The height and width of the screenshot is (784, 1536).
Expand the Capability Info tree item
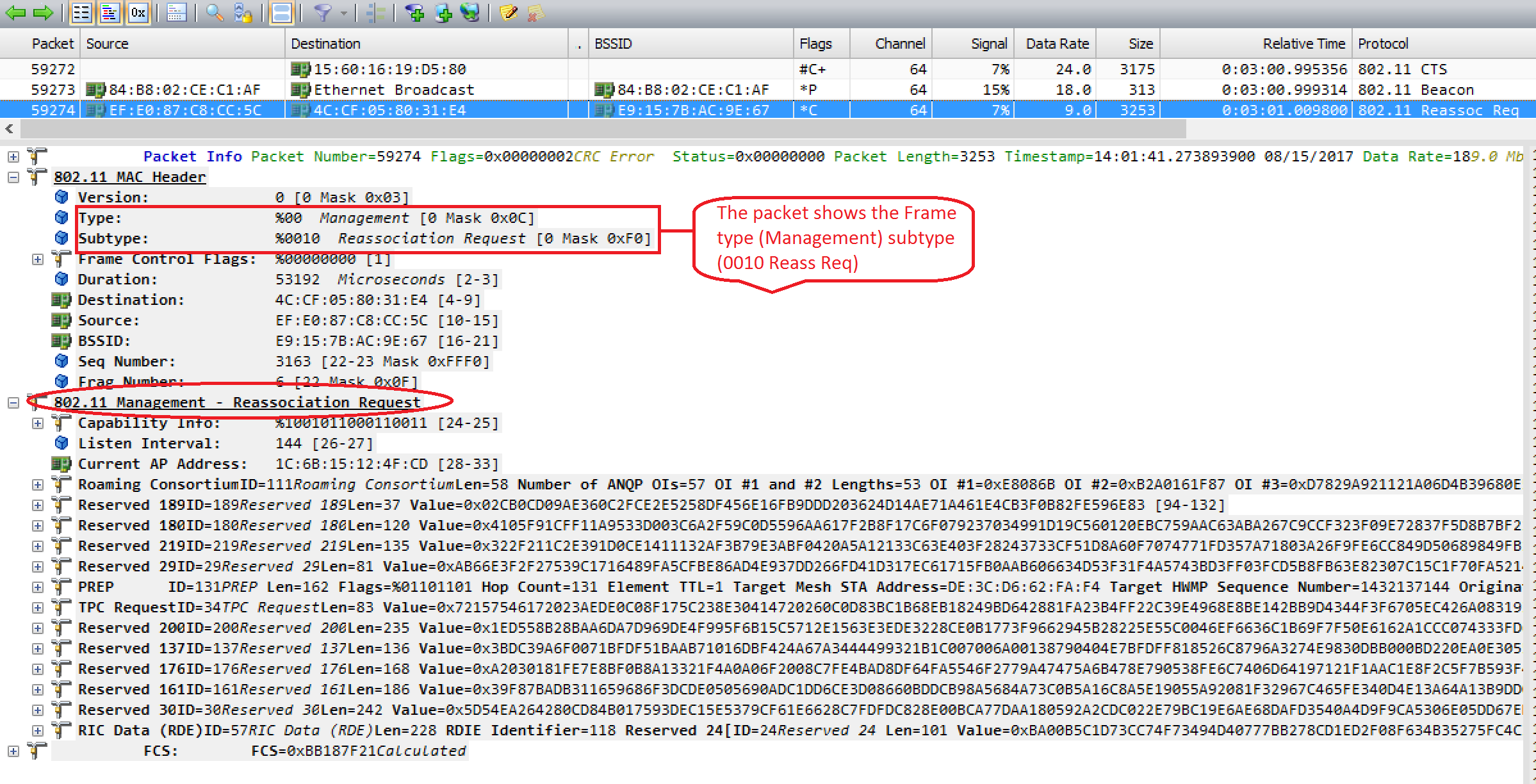[38, 422]
